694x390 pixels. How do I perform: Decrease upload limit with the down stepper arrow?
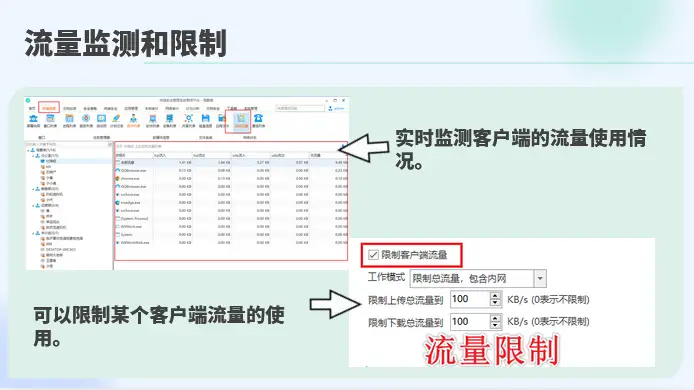(x=495, y=303)
